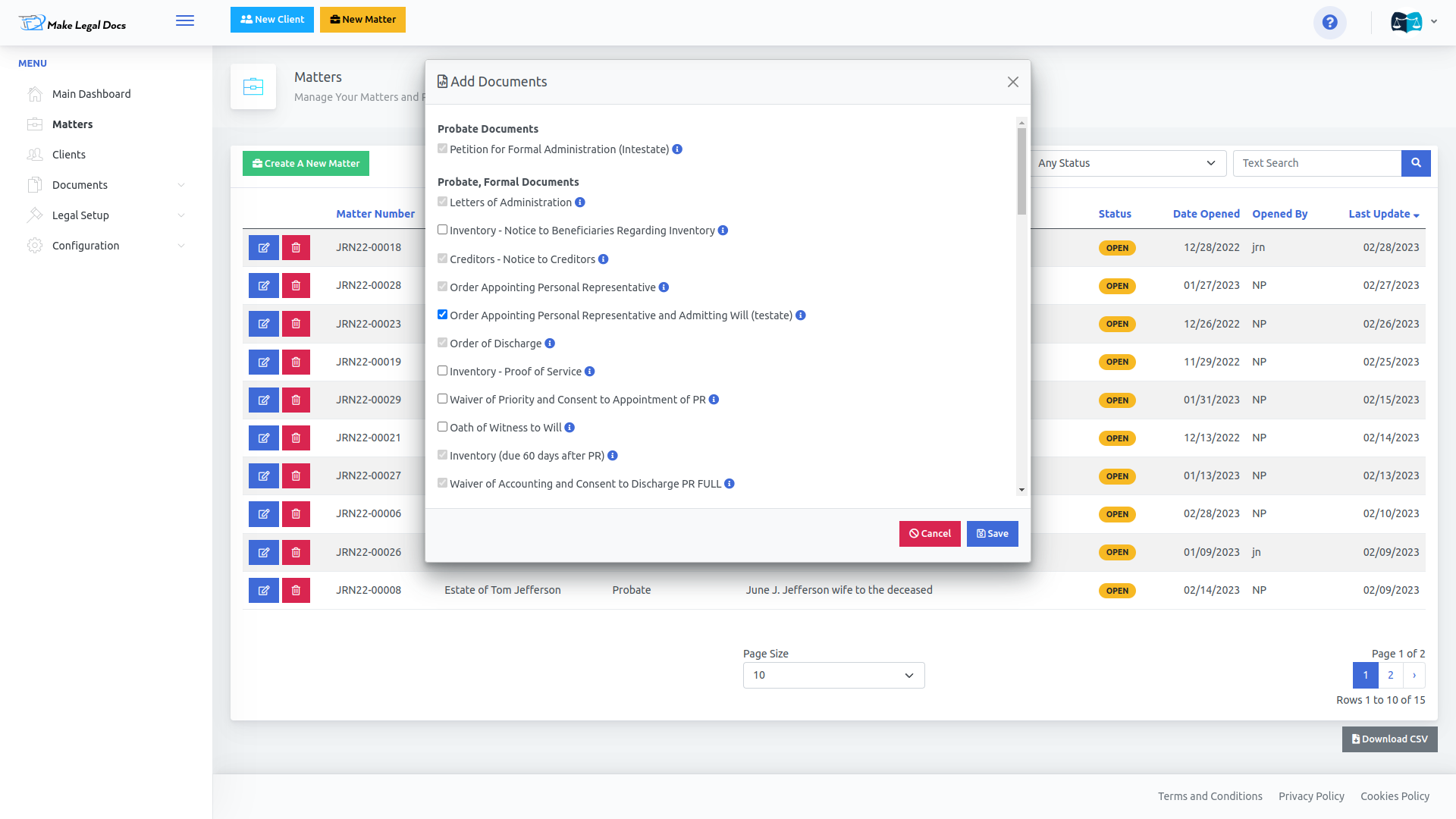Enable Oath of Witness to Will checkbox

pyautogui.click(x=443, y=427)
